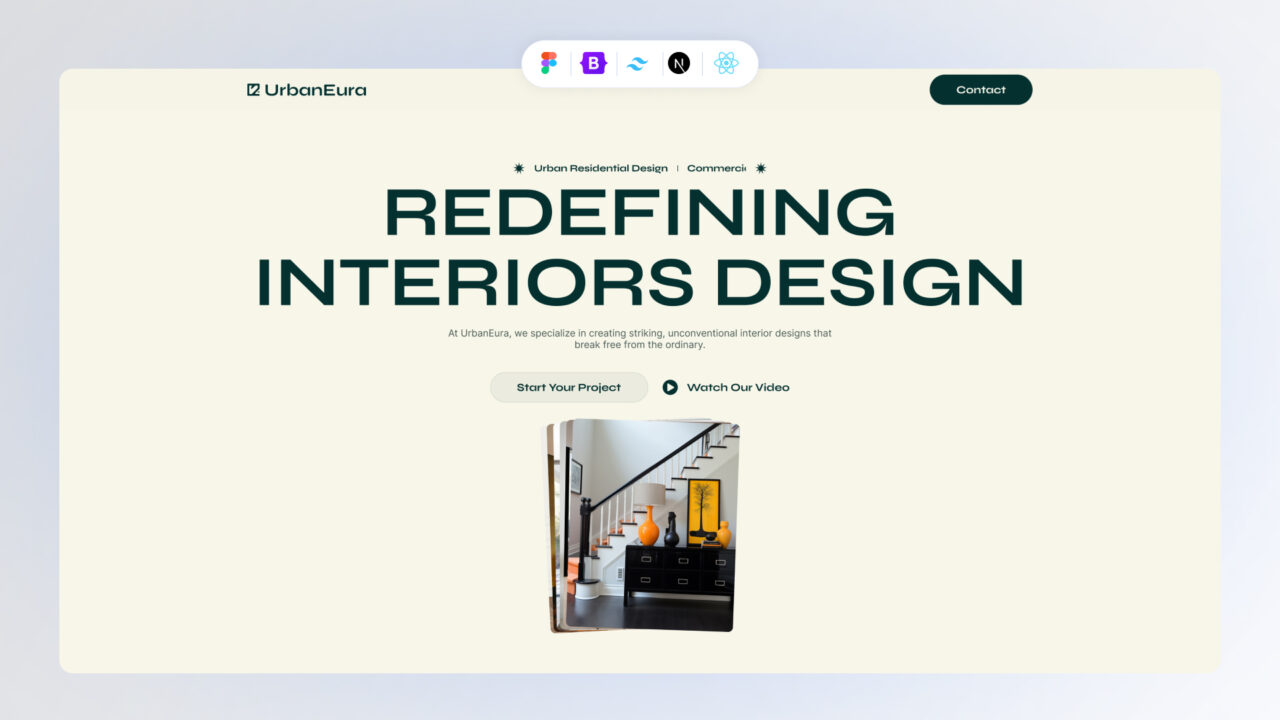Click the INTERIORS DESIGN headline line
The image size is (1280, 720).
640,282
